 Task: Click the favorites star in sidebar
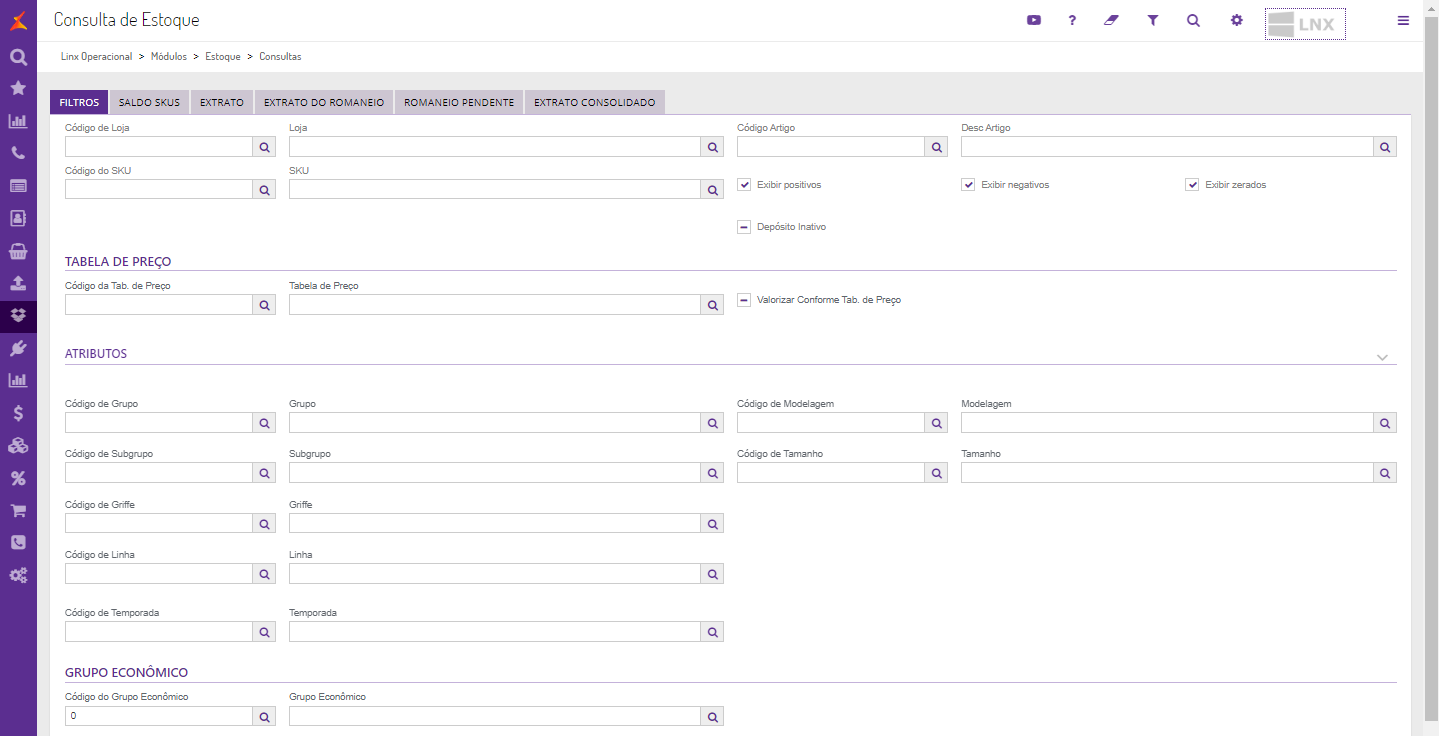point(18,88)
